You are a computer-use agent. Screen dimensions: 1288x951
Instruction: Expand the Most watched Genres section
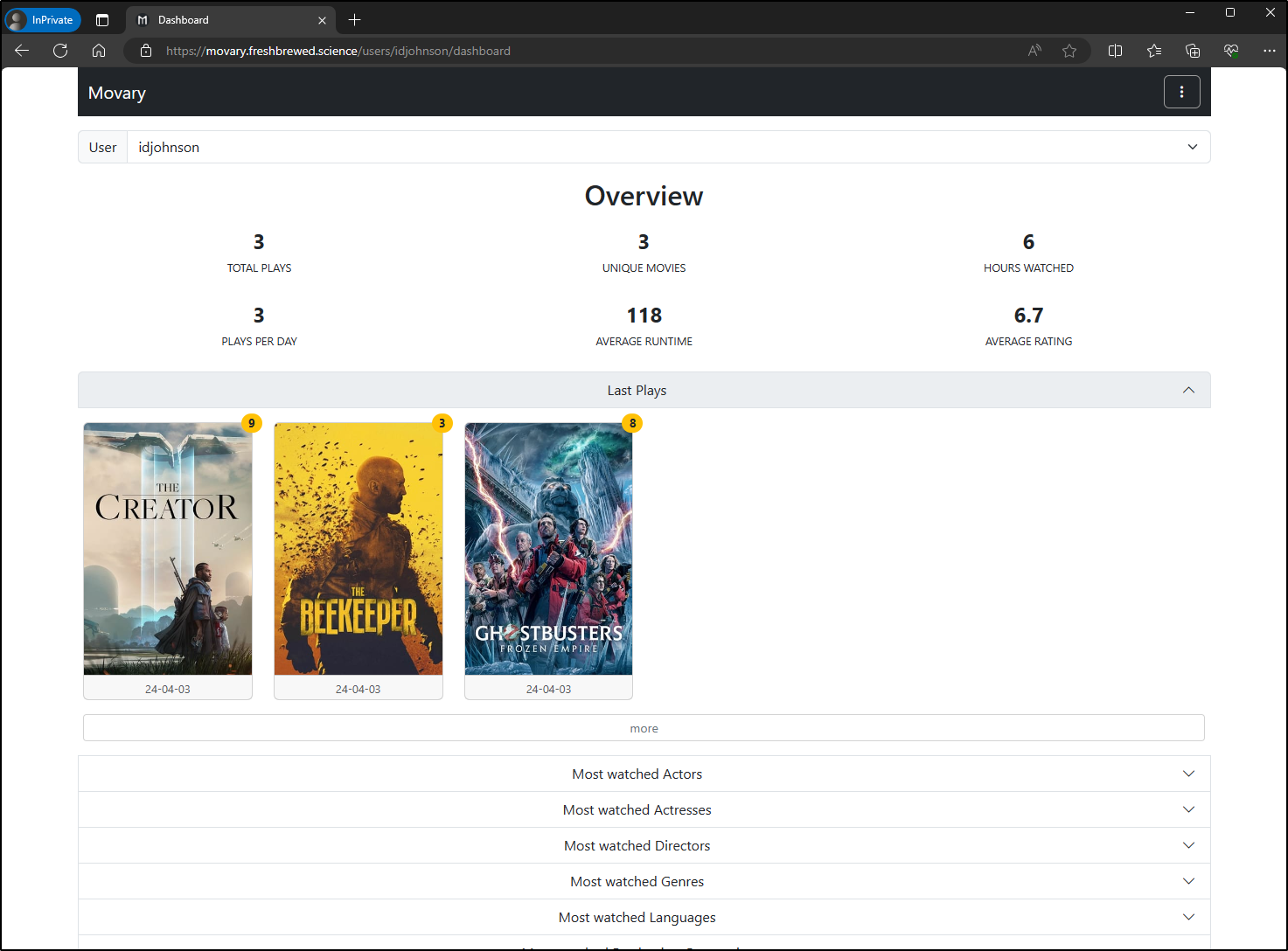644,881
